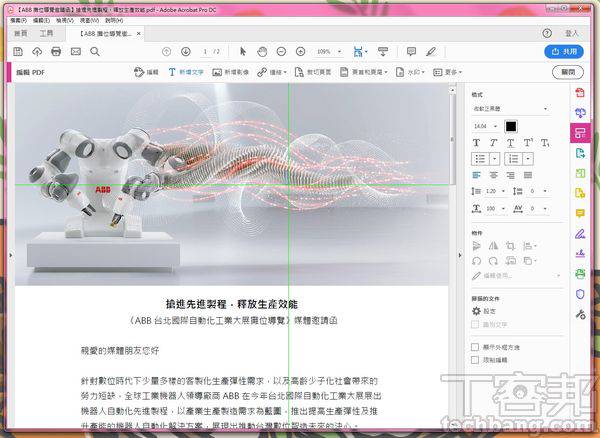Open help with the question mark icon
The width and height of the screenshot is (600, 438).
point(547,33)
